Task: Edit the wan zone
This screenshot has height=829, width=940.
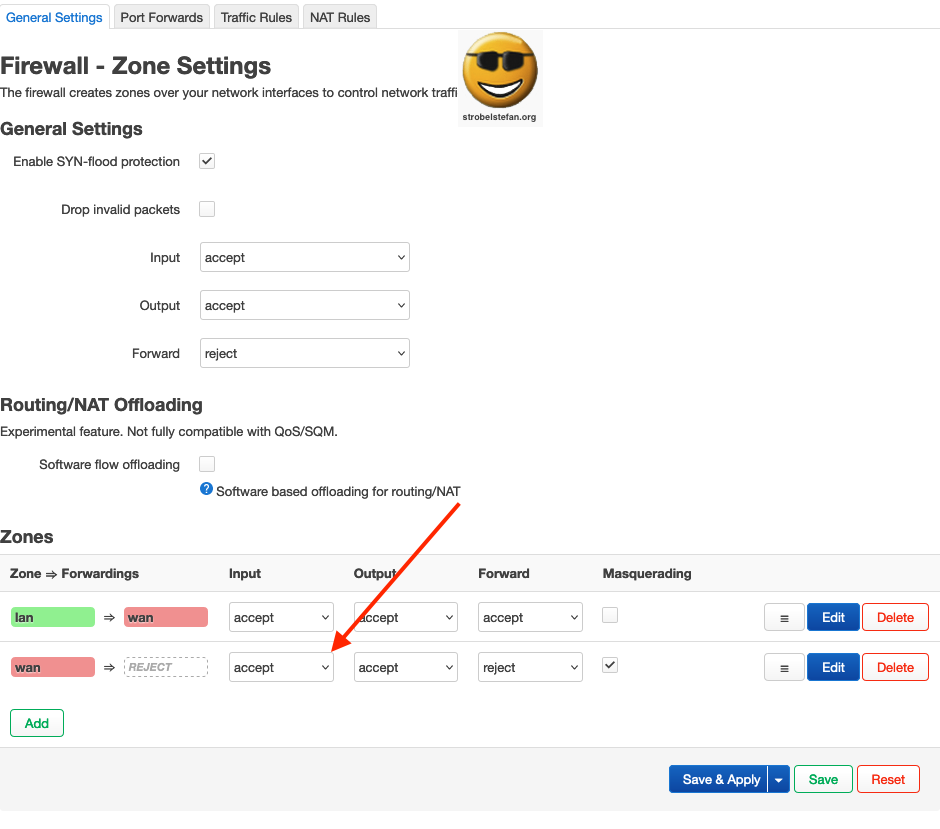Action: pos(833,668)
